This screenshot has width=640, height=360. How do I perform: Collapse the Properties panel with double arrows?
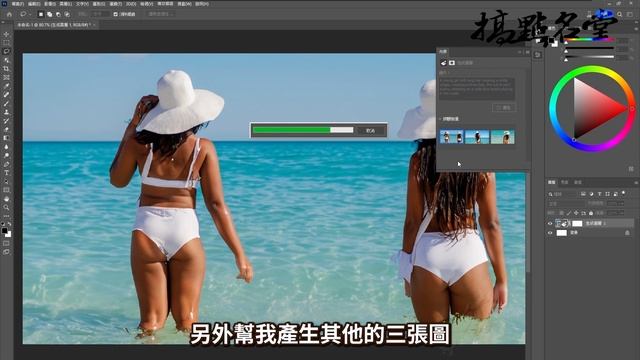click(x=520, y=52)
